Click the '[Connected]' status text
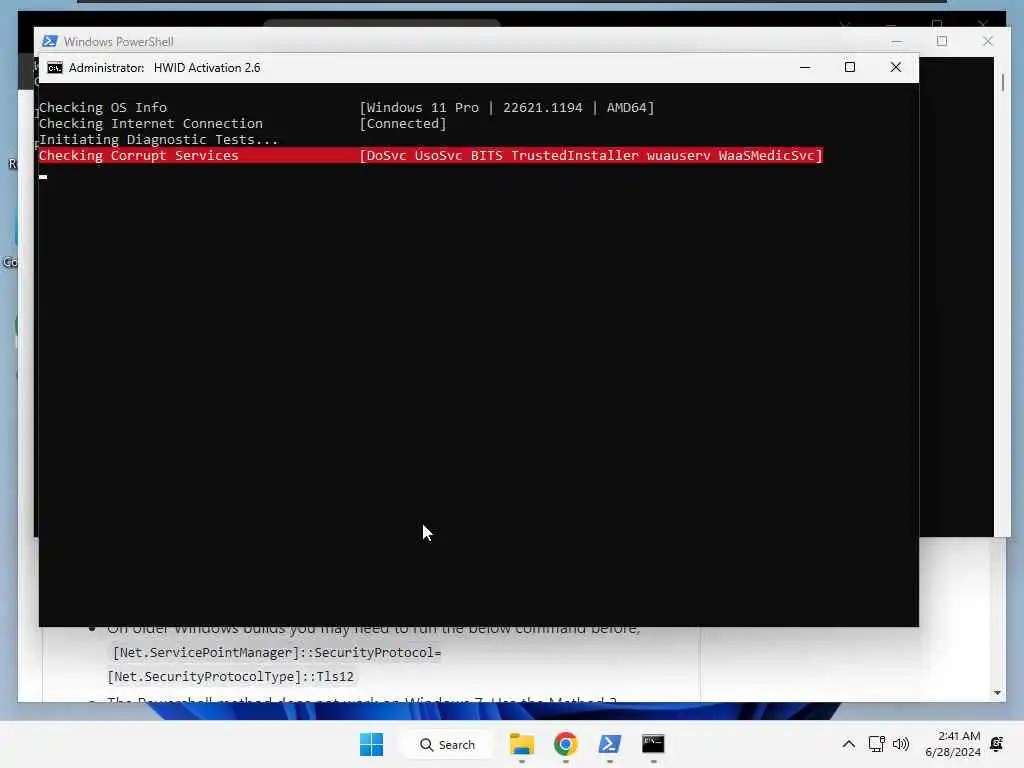The image size is (1024, 768). click(x=403, y=123)
